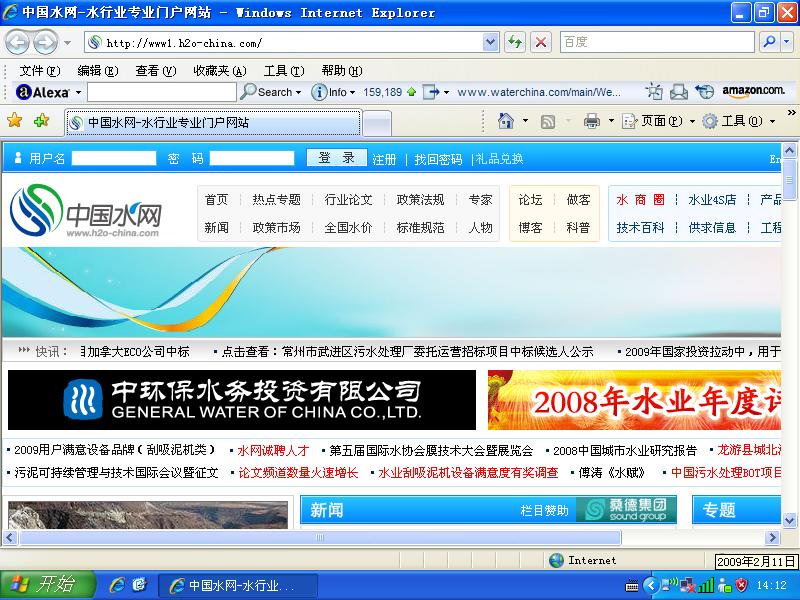Viewport: 800px width, 600px height.
Task: Open the 工具(T) menu
Action: pos(284,71)
